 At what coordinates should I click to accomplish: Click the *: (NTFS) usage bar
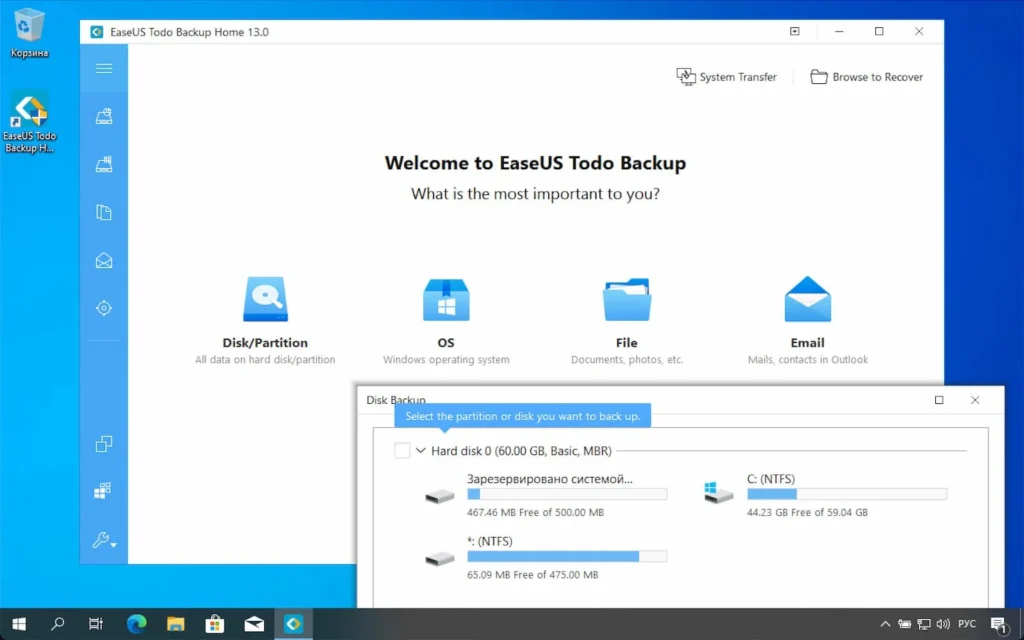click(567, 556)
